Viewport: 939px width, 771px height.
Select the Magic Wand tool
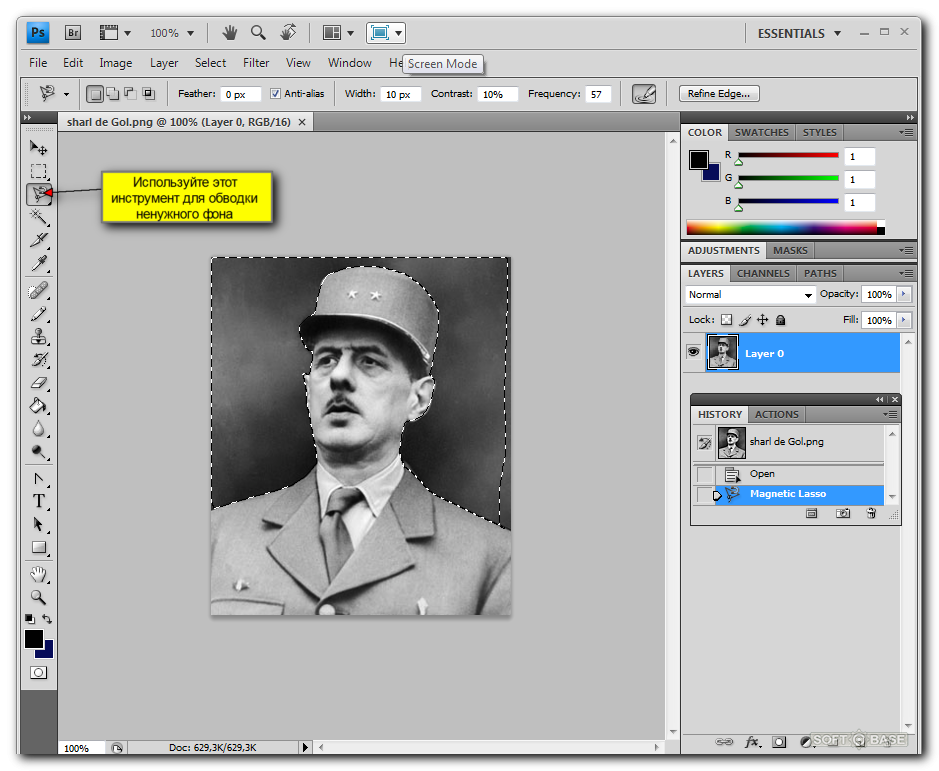[38, 217]
